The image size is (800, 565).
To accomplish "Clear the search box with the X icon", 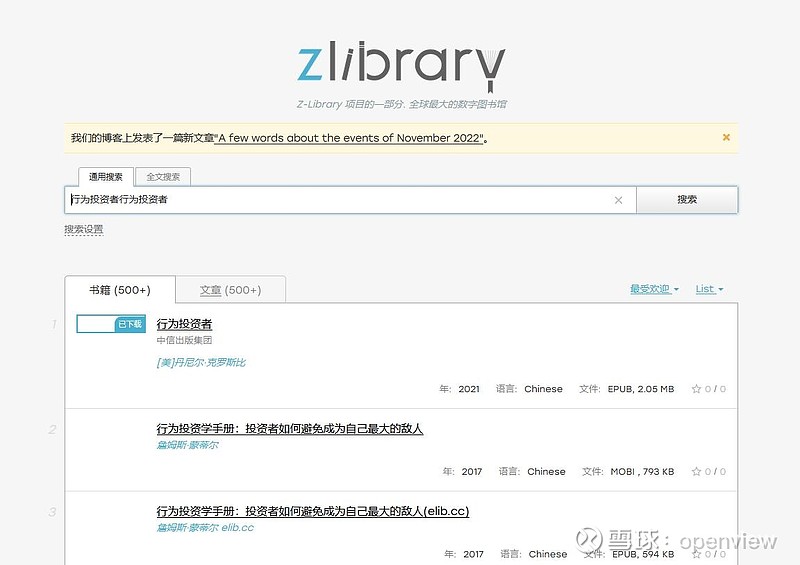I will coord(618,200).
